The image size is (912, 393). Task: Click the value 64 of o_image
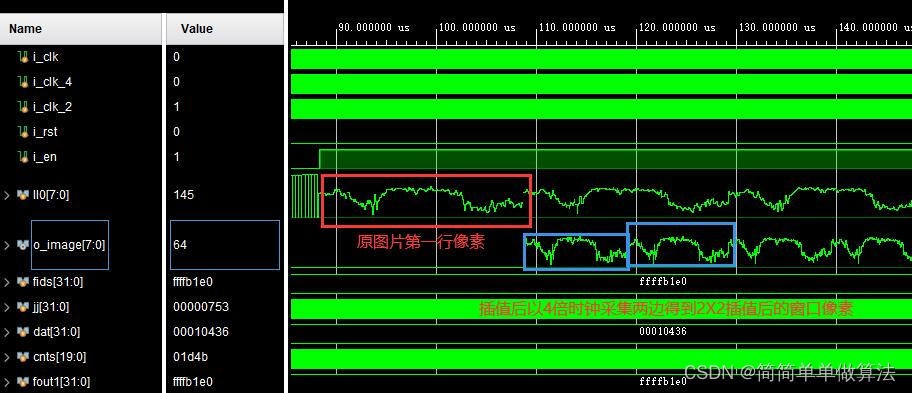(180, 245)
